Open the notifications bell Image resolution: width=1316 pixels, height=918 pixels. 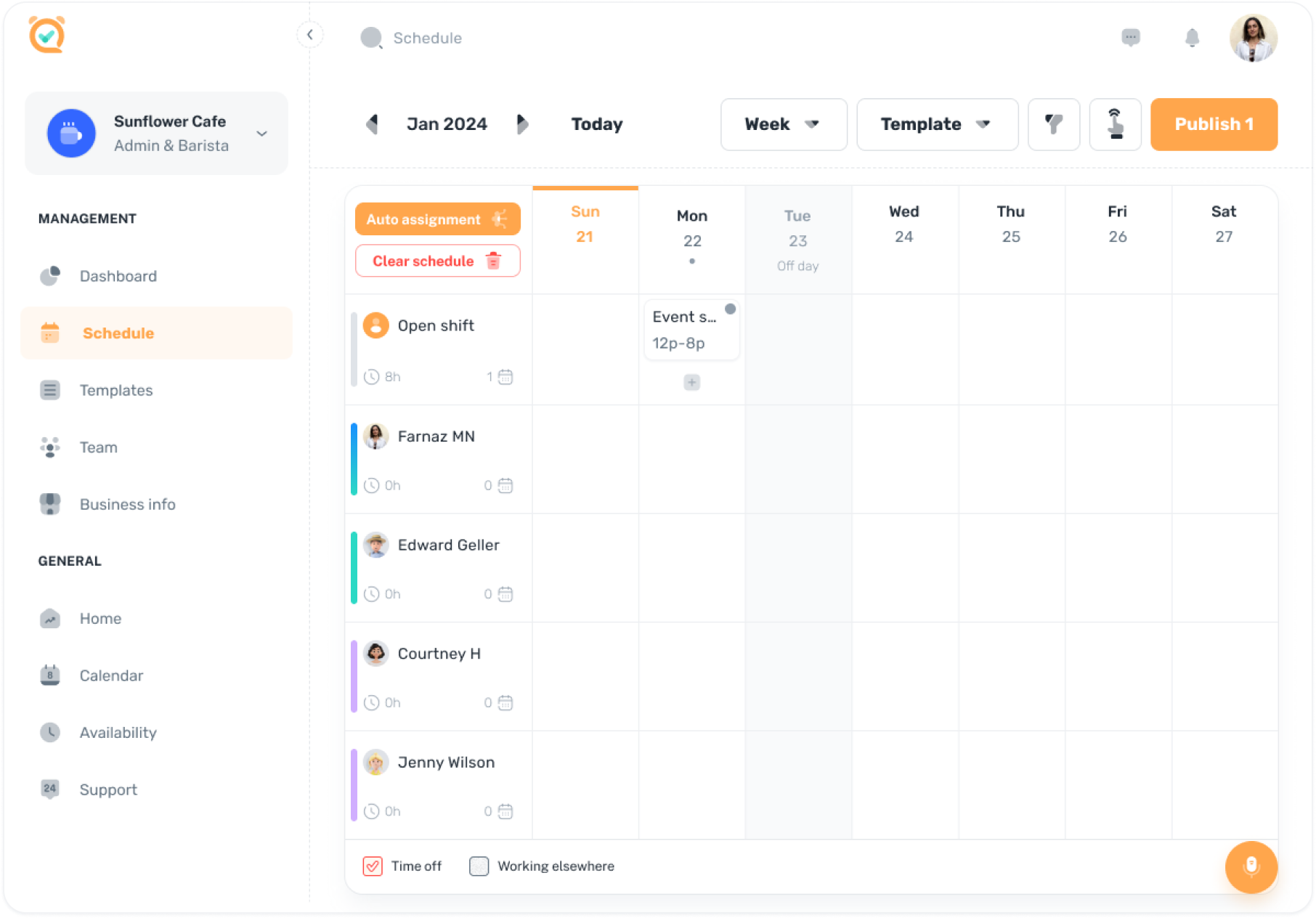tap(1192, 38)
